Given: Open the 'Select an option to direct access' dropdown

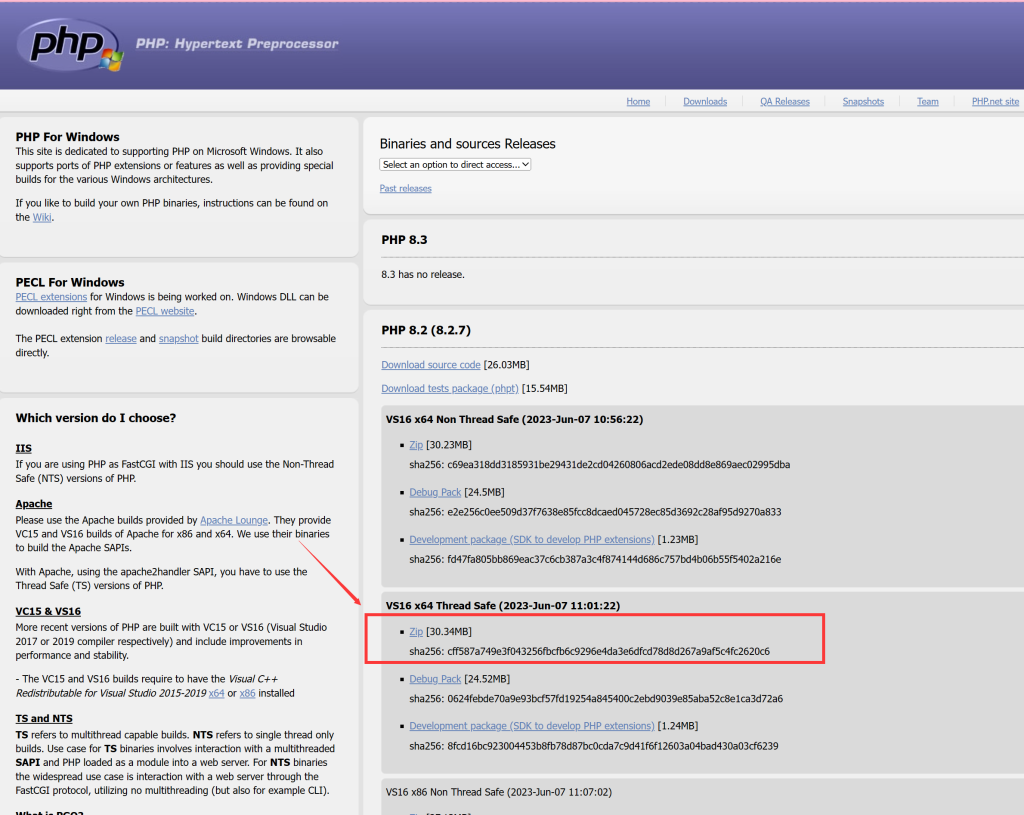Looking at the screenshot, I should 455,165.
